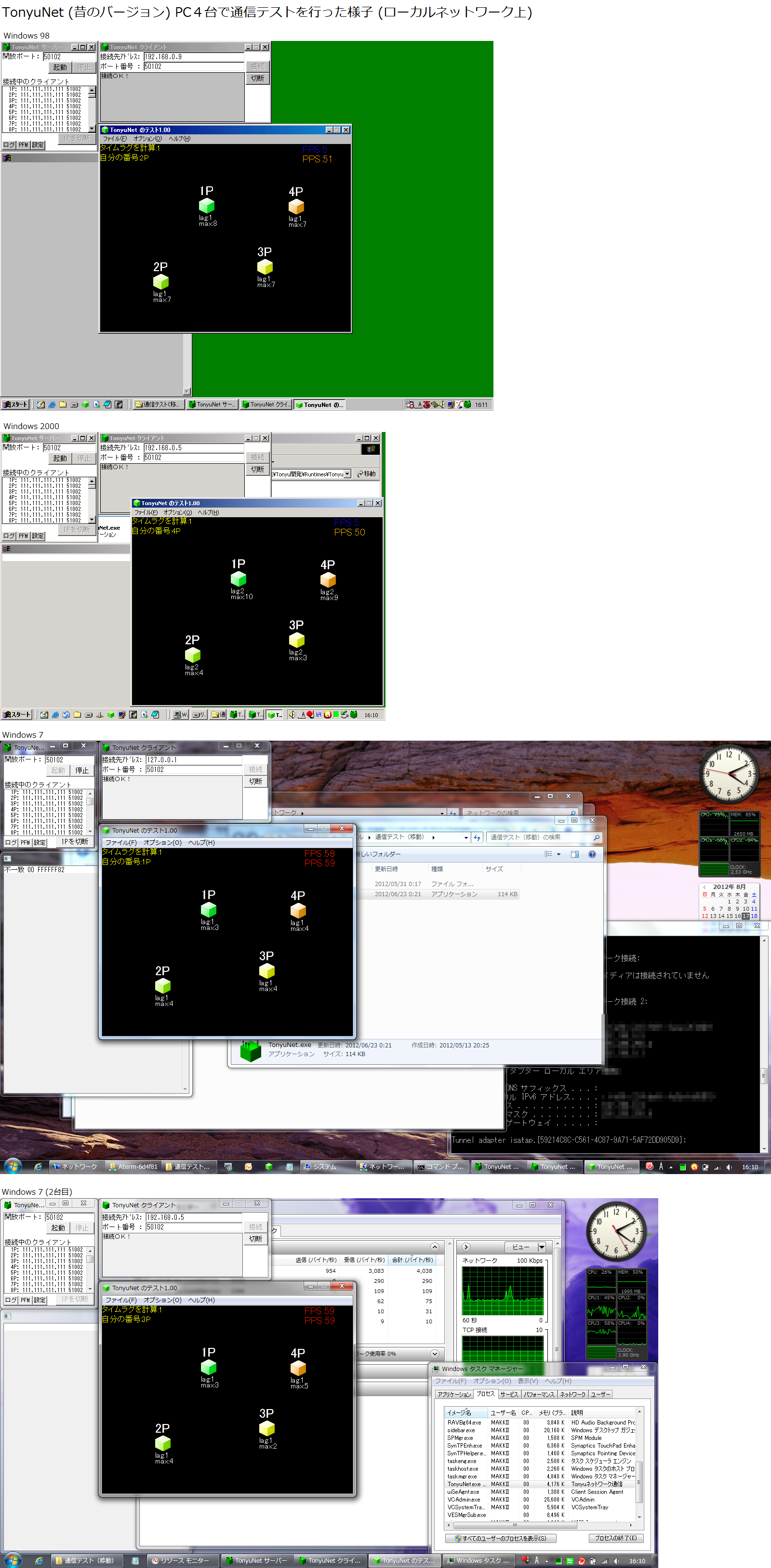Image resolution: width=771 pixels, height=1568 pixels.
Task: Click the clock gadget in first Windows 7
Action: (x=729, y=773)
